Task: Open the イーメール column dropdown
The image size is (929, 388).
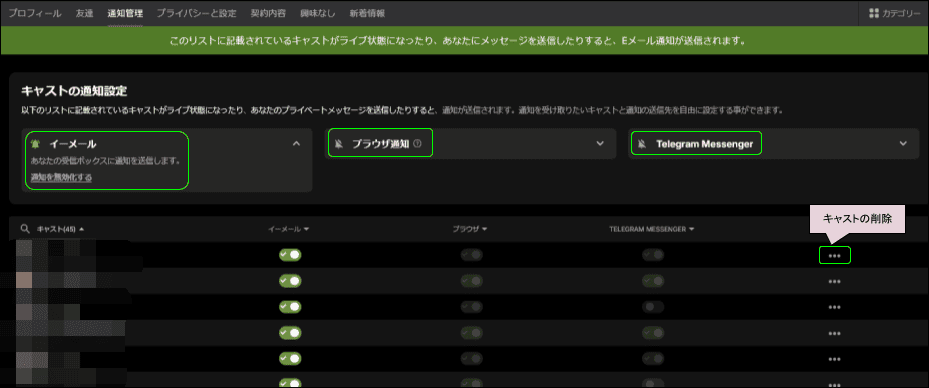Action: point(289,229)
